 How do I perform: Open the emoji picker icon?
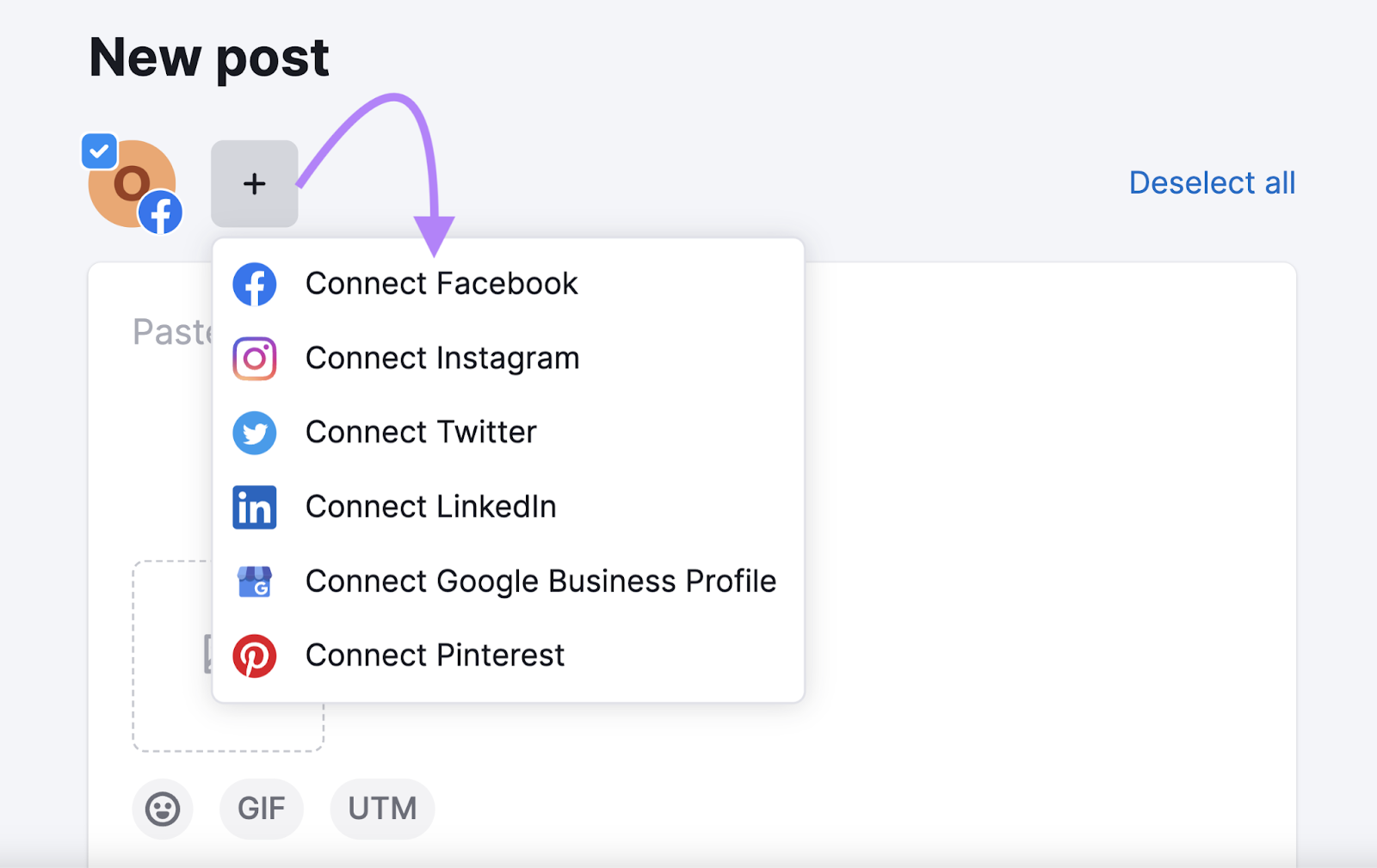pyautogui.click(x=162, y=808)
